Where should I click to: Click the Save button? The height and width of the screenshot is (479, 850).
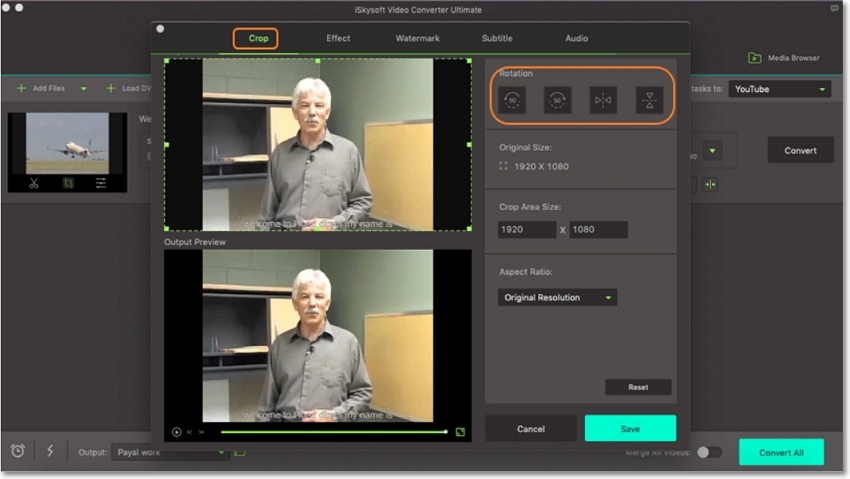point(630,428)
